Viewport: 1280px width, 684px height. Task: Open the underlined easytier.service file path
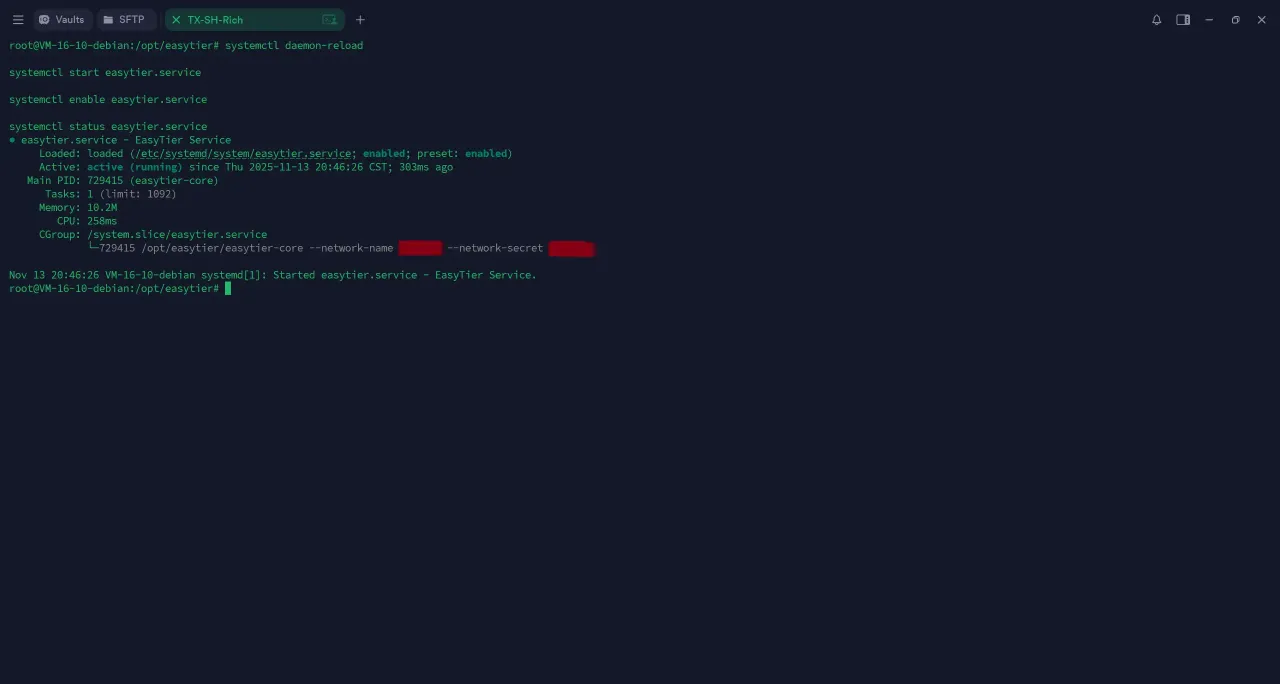pos(243,153)
